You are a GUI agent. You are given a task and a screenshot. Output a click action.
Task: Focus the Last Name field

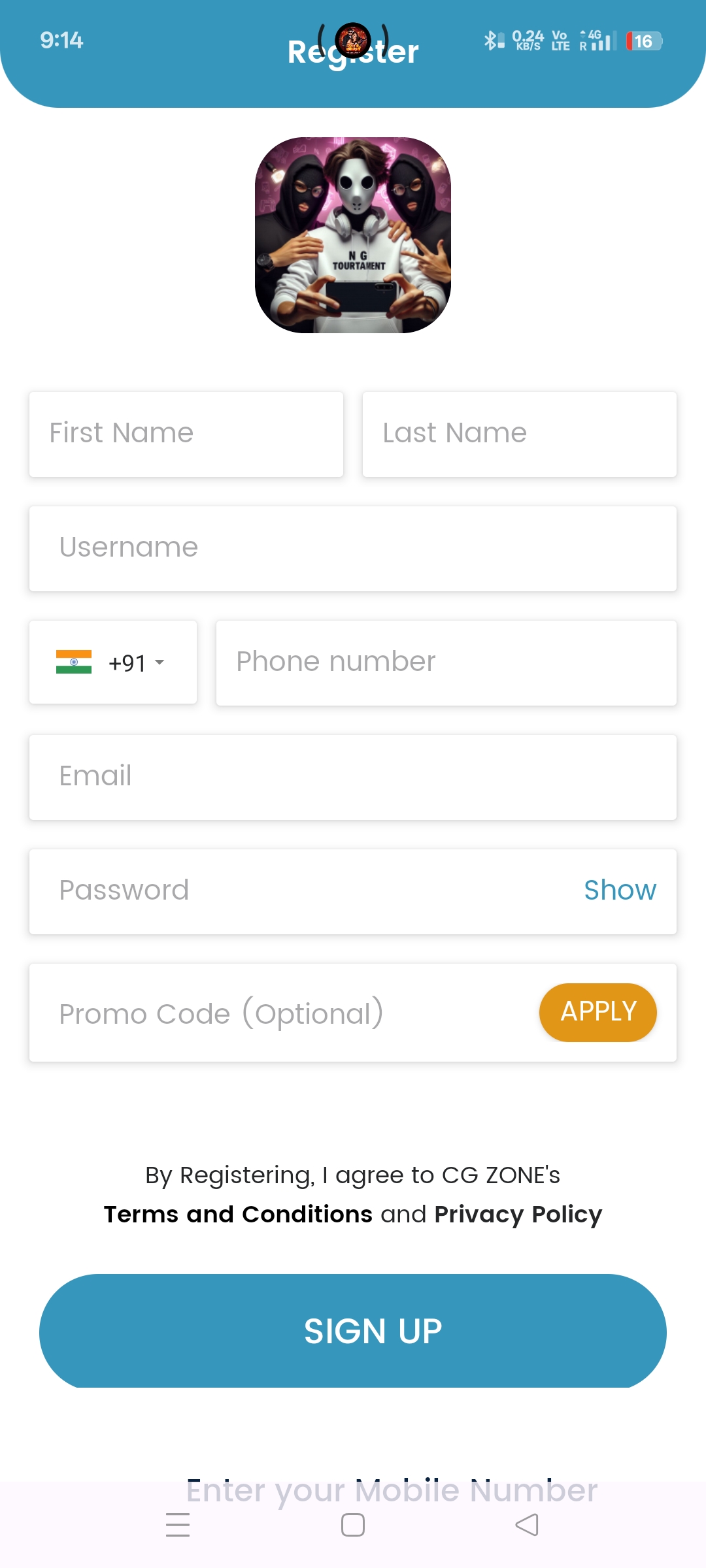520,434
